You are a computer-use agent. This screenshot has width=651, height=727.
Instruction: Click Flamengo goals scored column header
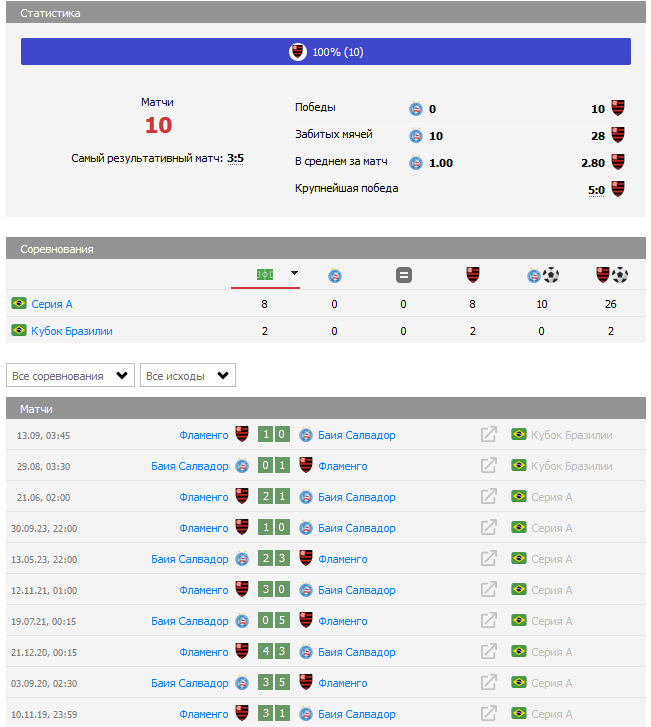point(611,275)
